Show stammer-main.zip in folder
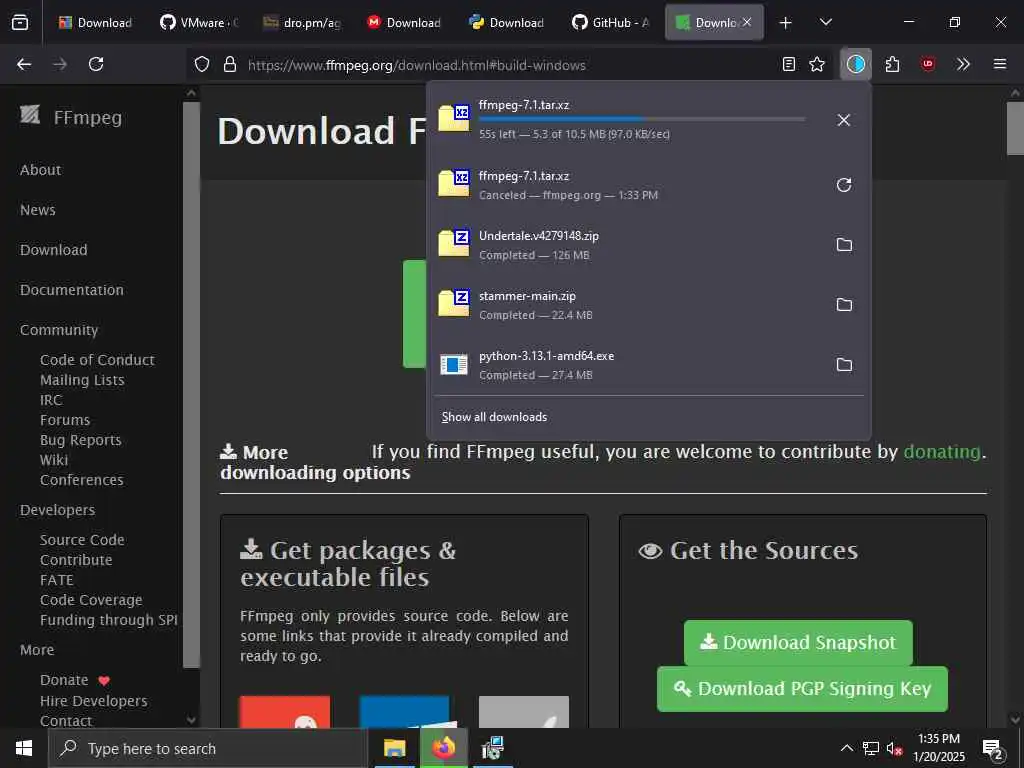This screenshot has width=1024, height=768. pos(844,305)
